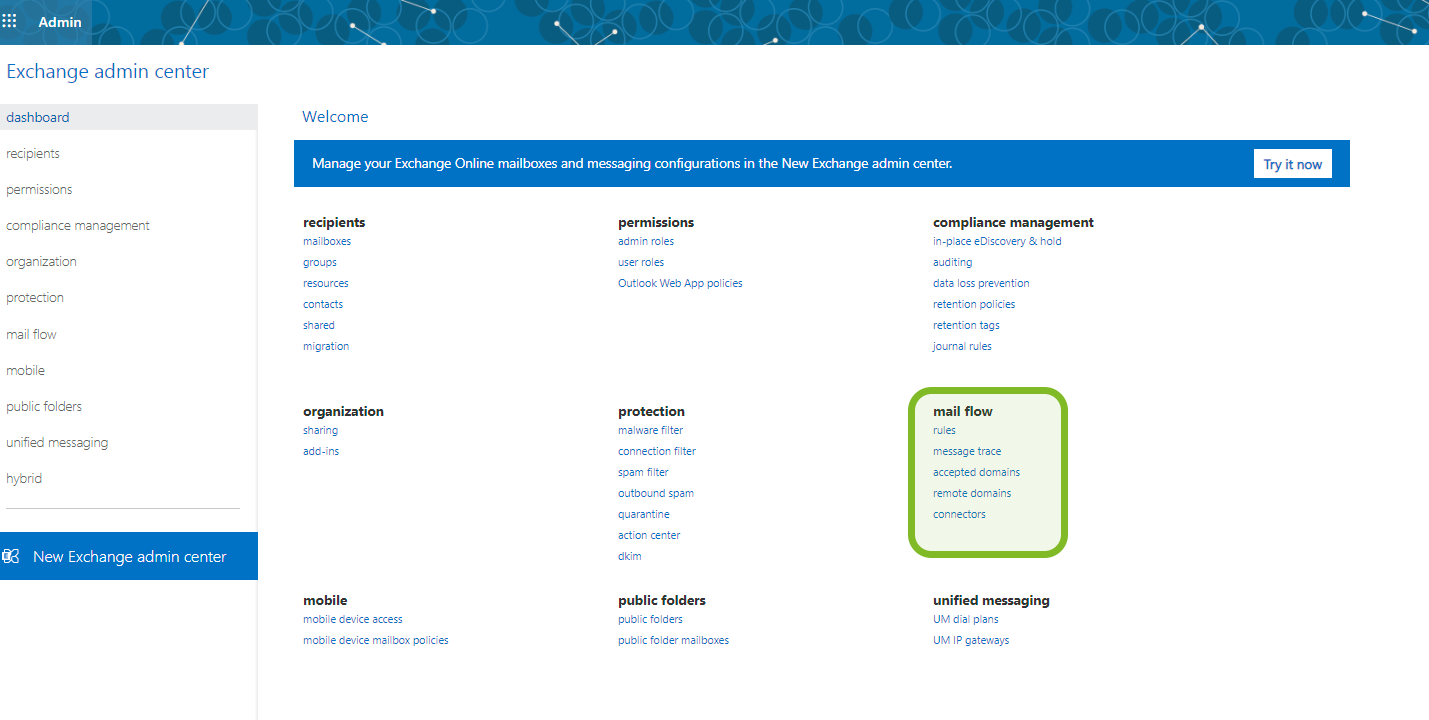Open the spam filter settings

click(x=643, y=472)
